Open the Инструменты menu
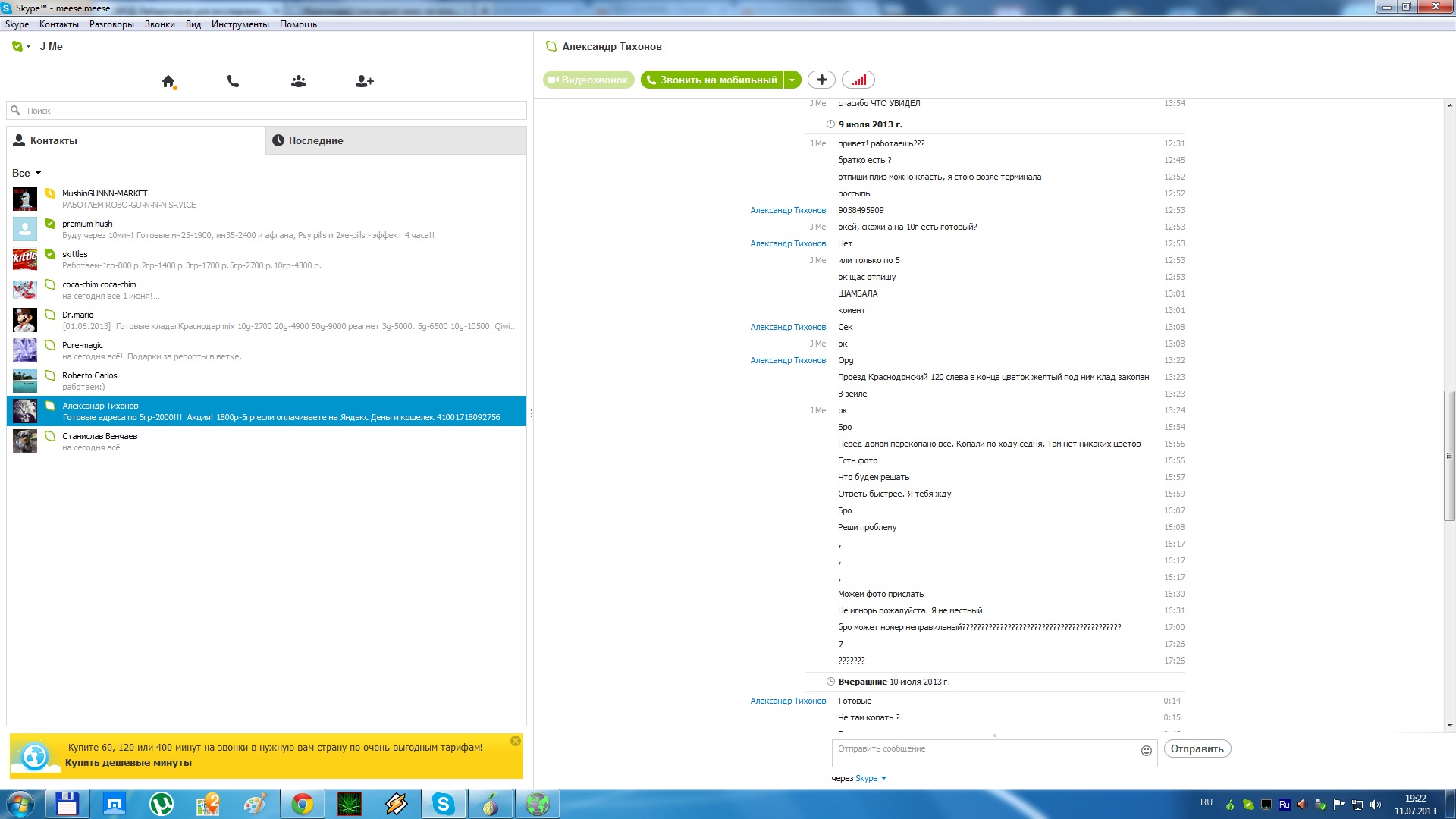 pos(240,24)
